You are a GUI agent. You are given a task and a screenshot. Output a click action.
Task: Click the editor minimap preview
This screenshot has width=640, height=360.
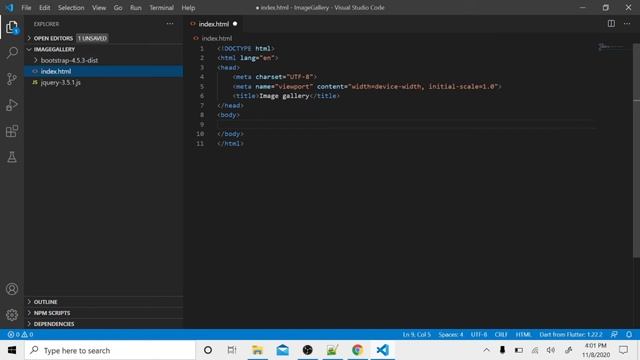pyautogui.click(x=611, y=47)
